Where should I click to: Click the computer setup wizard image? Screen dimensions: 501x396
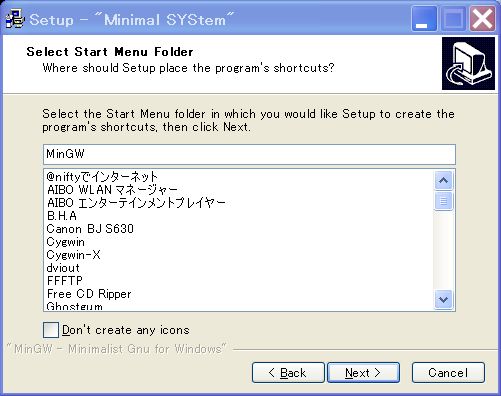[x=468, y=63]
